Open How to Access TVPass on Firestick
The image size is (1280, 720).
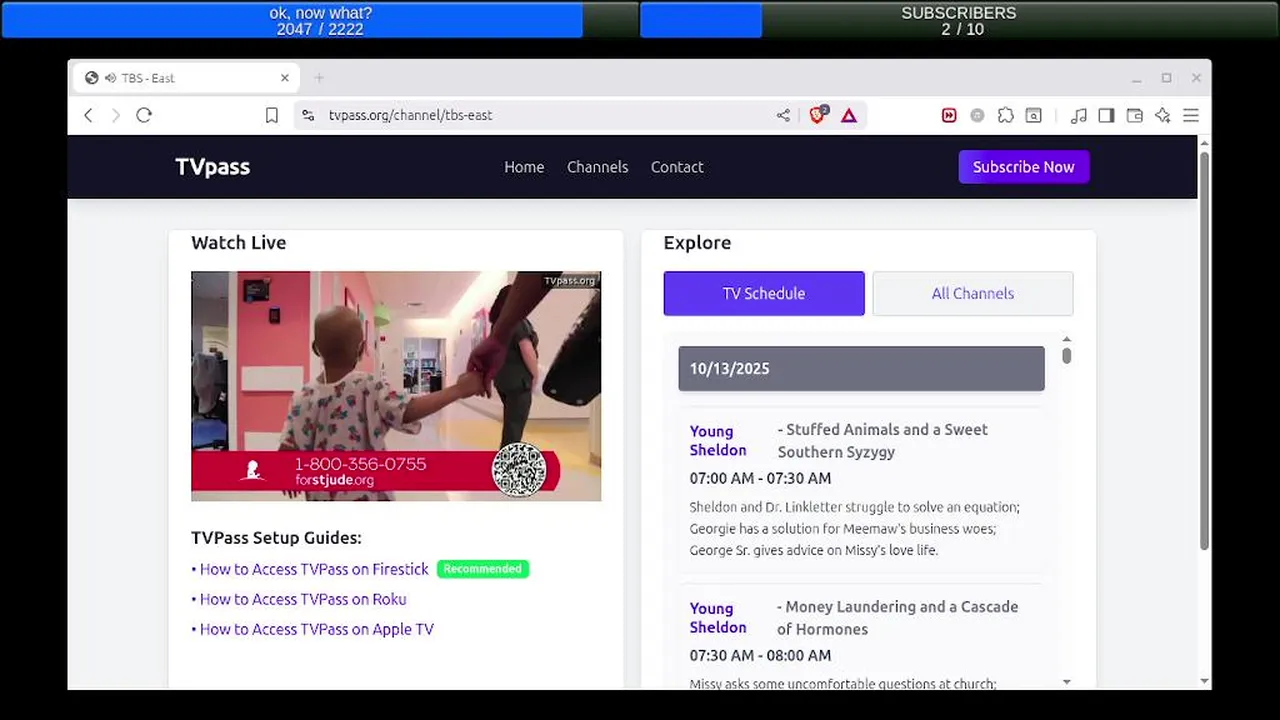(x=314, y=569)
